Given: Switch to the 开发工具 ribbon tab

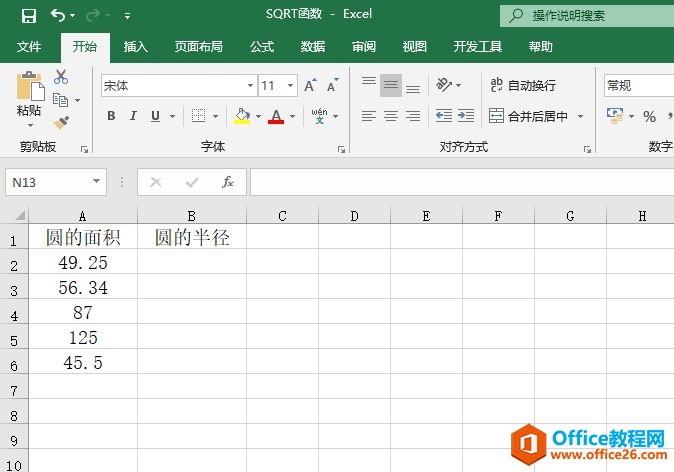Looking at the screenshot, I should [478, 46].
